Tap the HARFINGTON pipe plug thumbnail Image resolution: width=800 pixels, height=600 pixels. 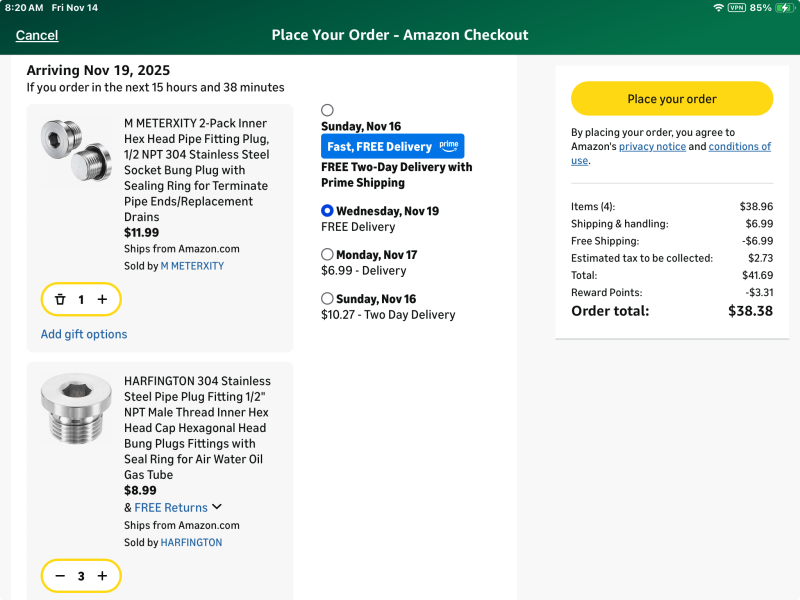tap(77, 408)
